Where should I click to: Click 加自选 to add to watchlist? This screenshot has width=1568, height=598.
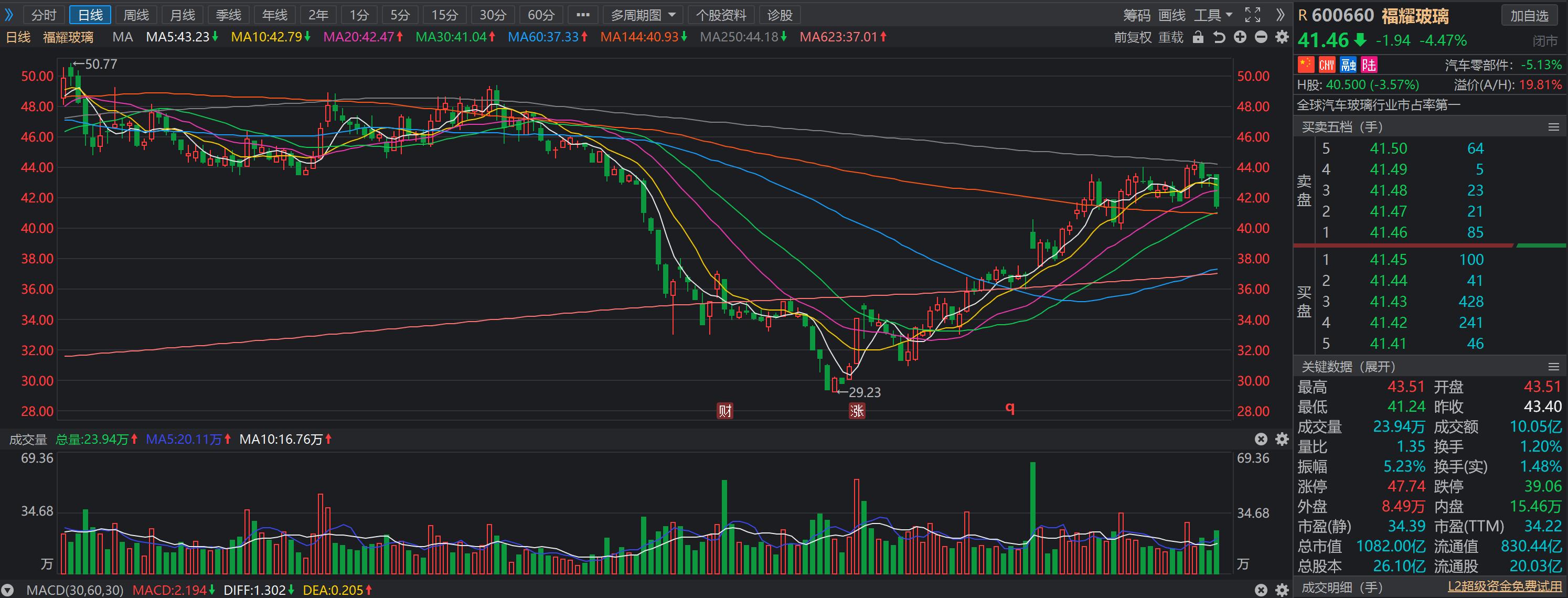click(x=1529, y=16)
